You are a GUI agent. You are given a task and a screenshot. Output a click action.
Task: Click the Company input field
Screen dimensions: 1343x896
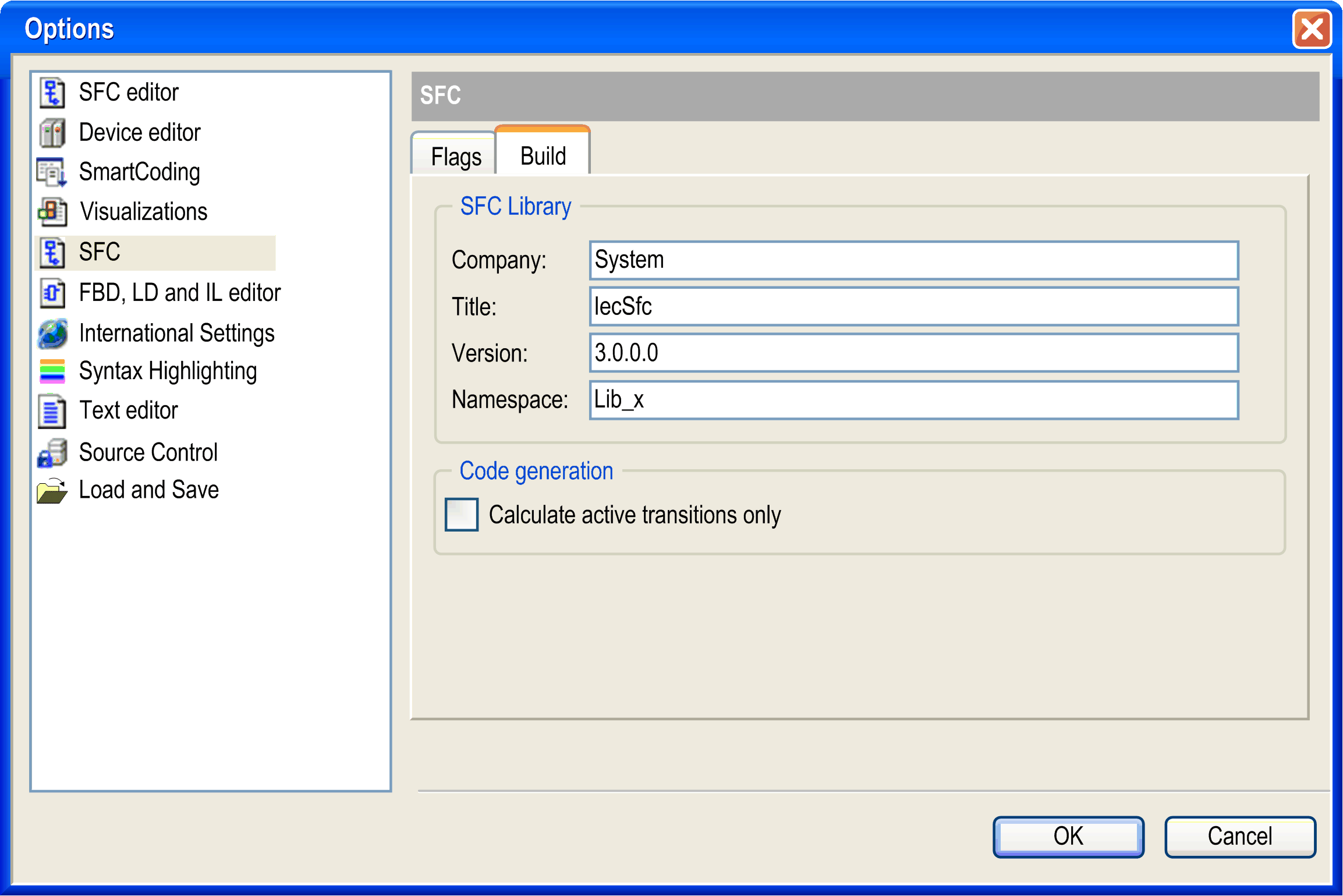[x=913, y=260]
